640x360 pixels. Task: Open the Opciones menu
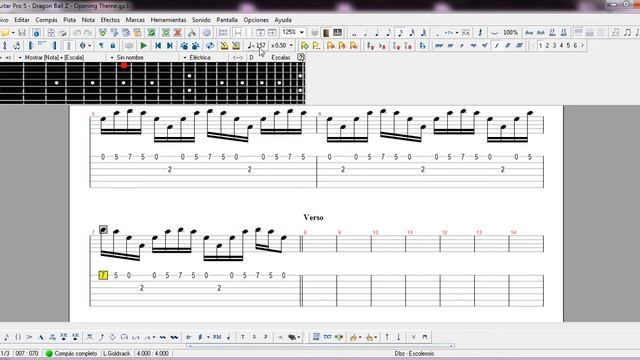pos(256,20)
